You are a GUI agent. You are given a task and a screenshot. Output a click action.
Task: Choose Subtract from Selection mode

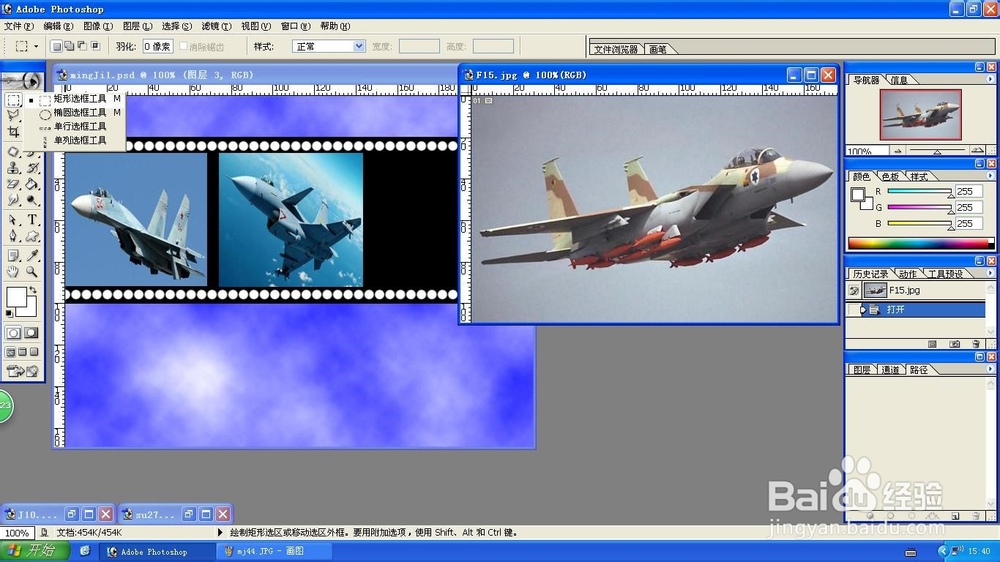coord(82,46)
